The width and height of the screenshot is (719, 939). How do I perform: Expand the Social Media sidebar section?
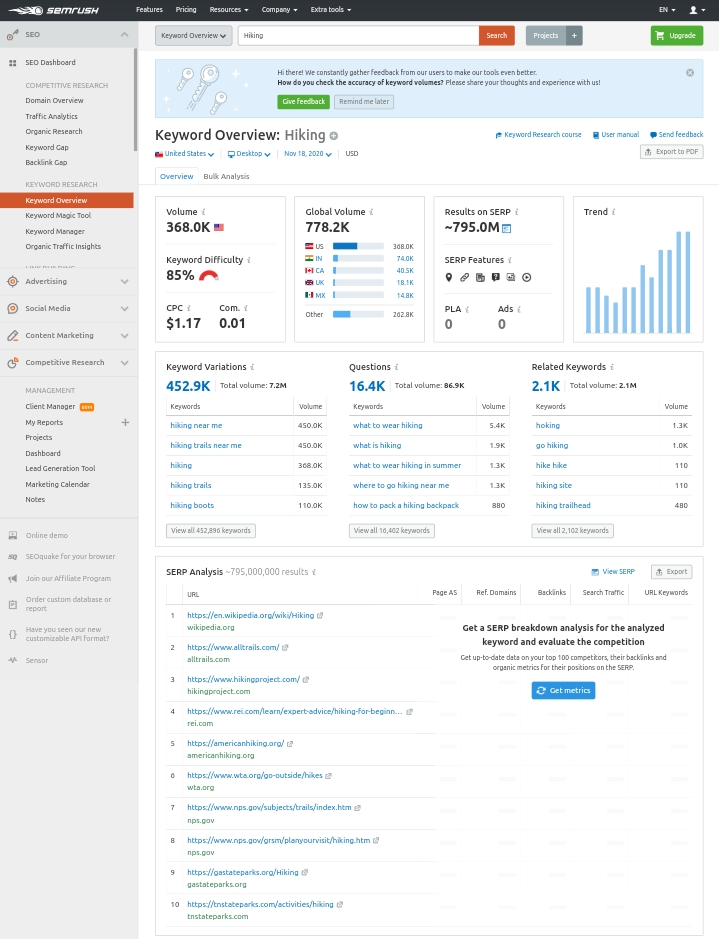click(x=125, y=308)
